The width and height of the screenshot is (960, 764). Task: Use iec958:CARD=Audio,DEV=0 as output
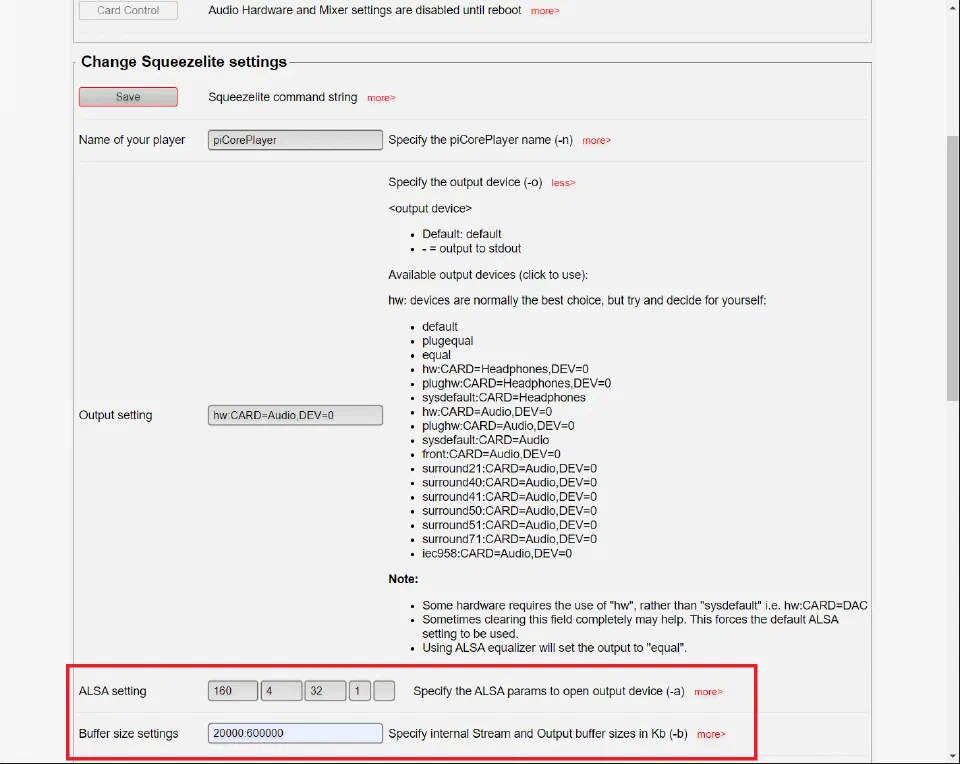click(497, 553)
